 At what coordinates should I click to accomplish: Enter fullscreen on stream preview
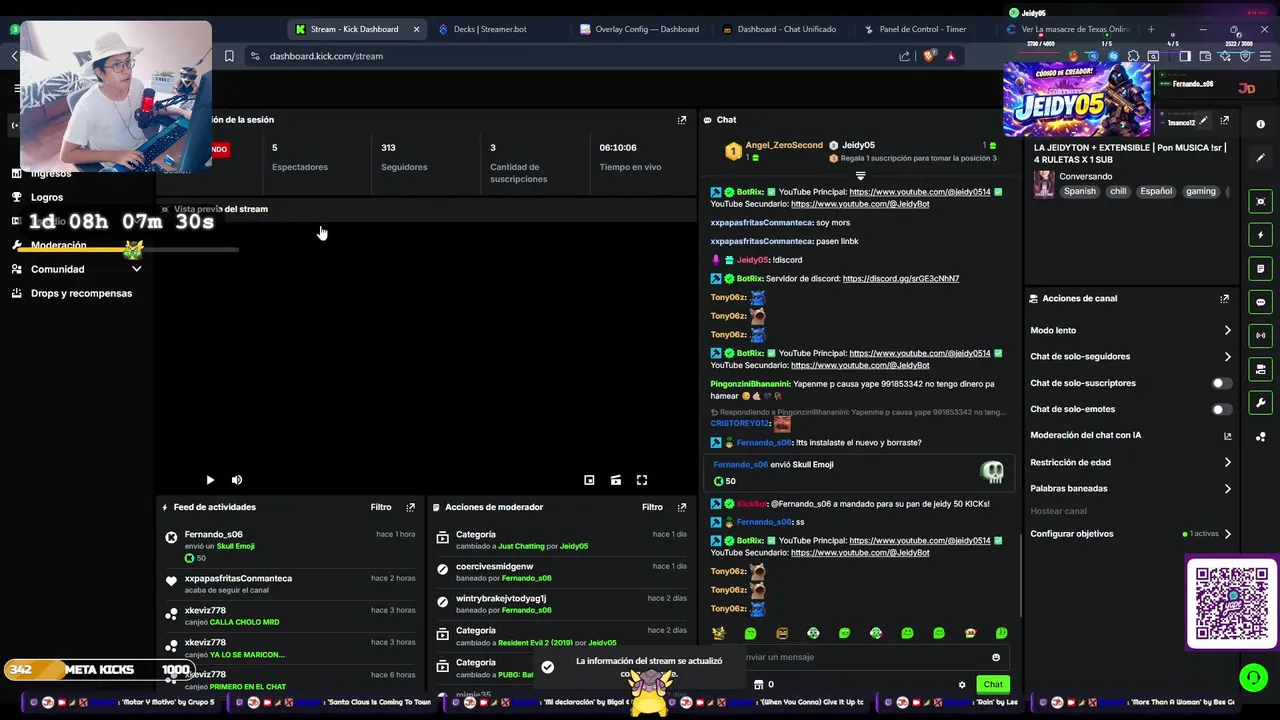click(642, 480)
